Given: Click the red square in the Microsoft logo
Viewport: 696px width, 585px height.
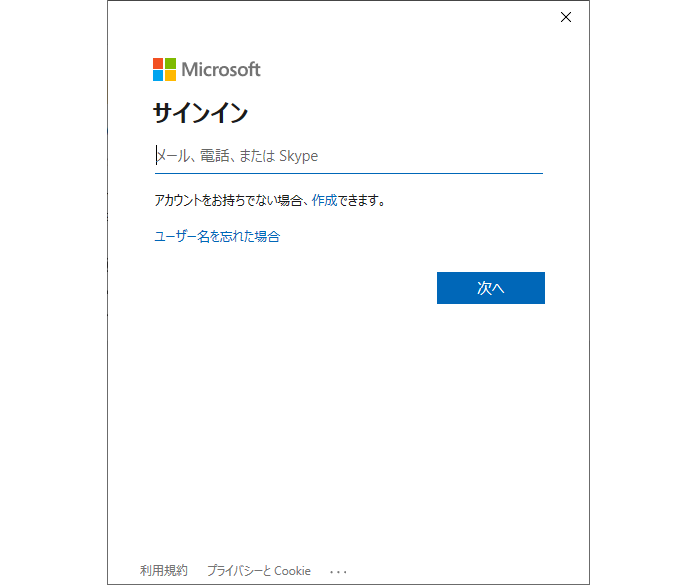Looking at the screenshot, I should pos(158,63).
